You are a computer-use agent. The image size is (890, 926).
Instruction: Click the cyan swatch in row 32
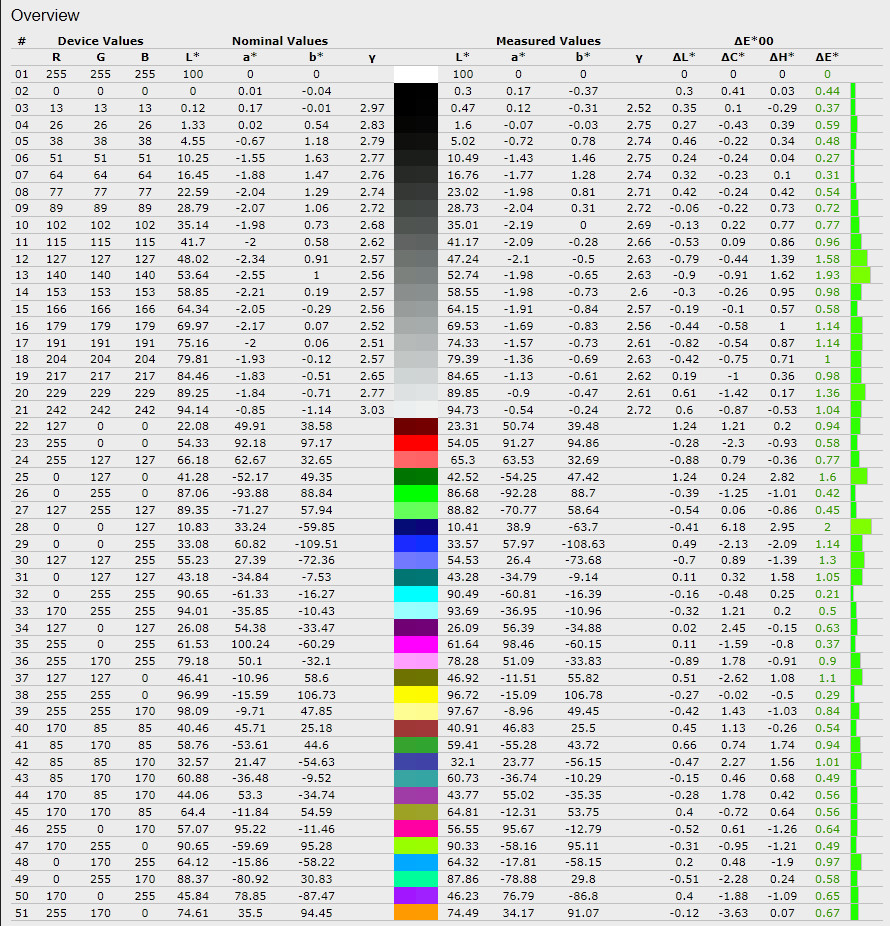(x=417, y=594)
